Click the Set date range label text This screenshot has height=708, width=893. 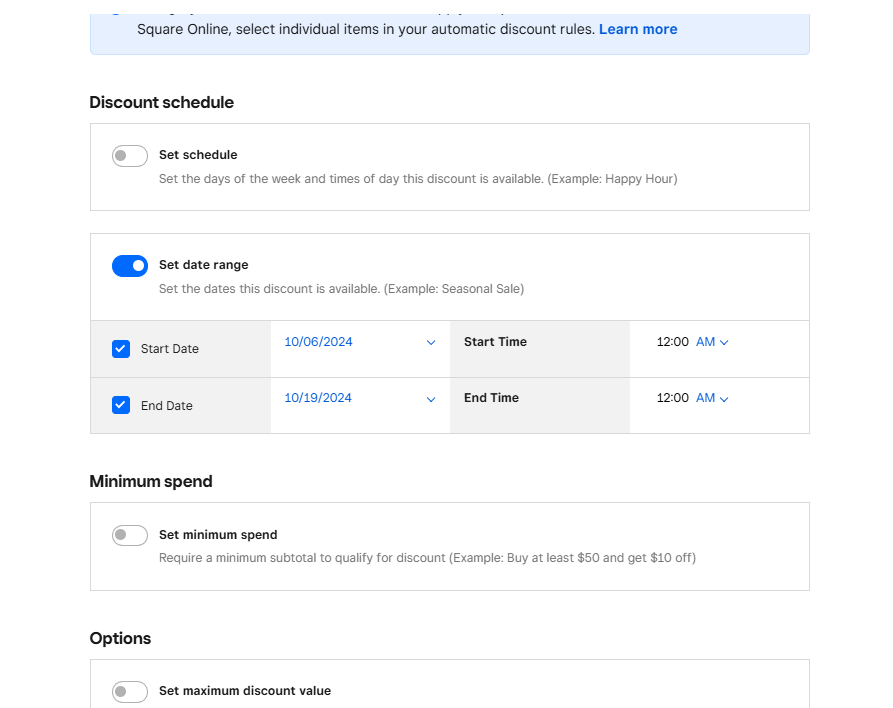203,265
